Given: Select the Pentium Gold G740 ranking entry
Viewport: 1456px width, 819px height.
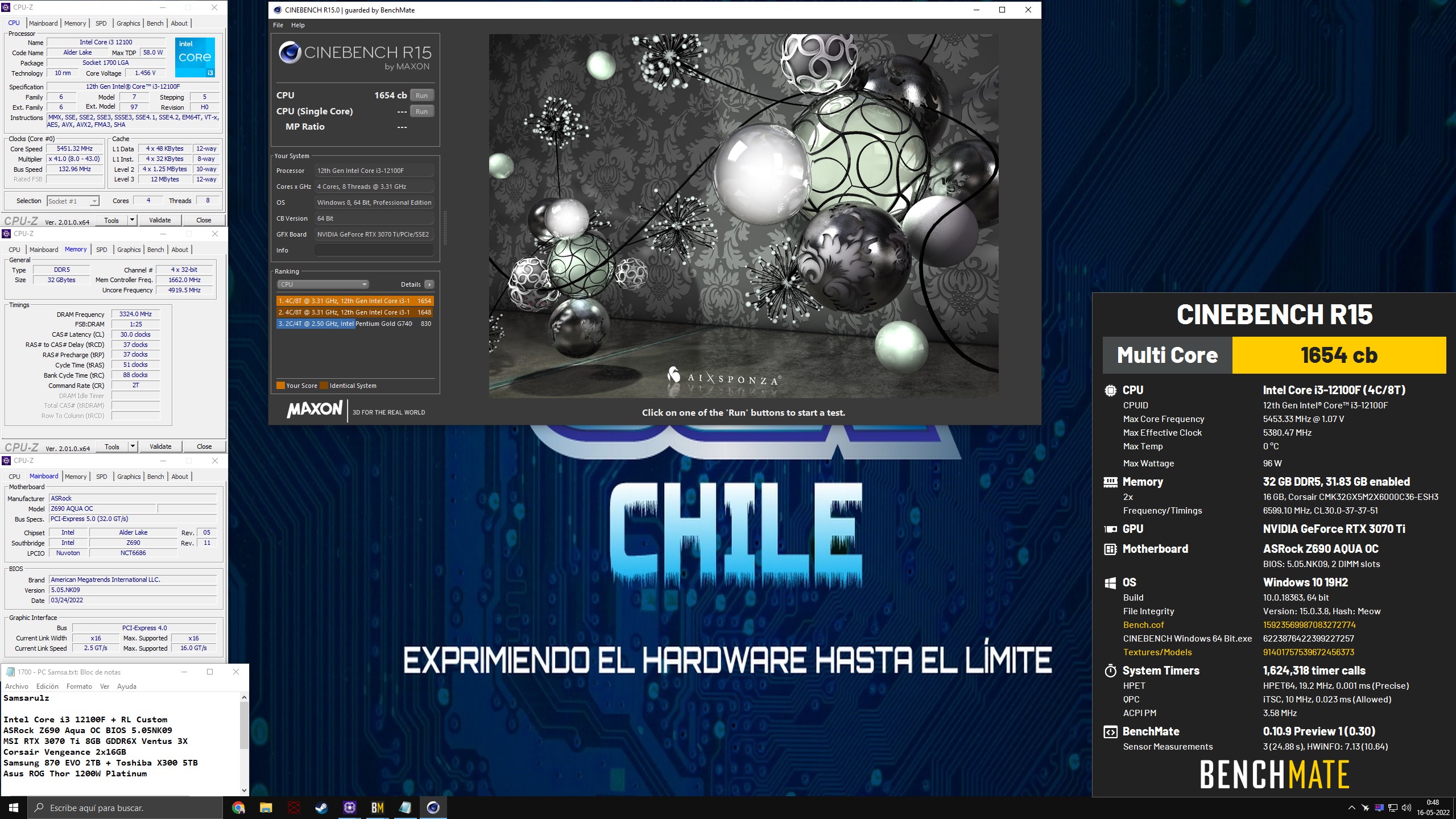Looking at the screenshot, I should point(355,324).
